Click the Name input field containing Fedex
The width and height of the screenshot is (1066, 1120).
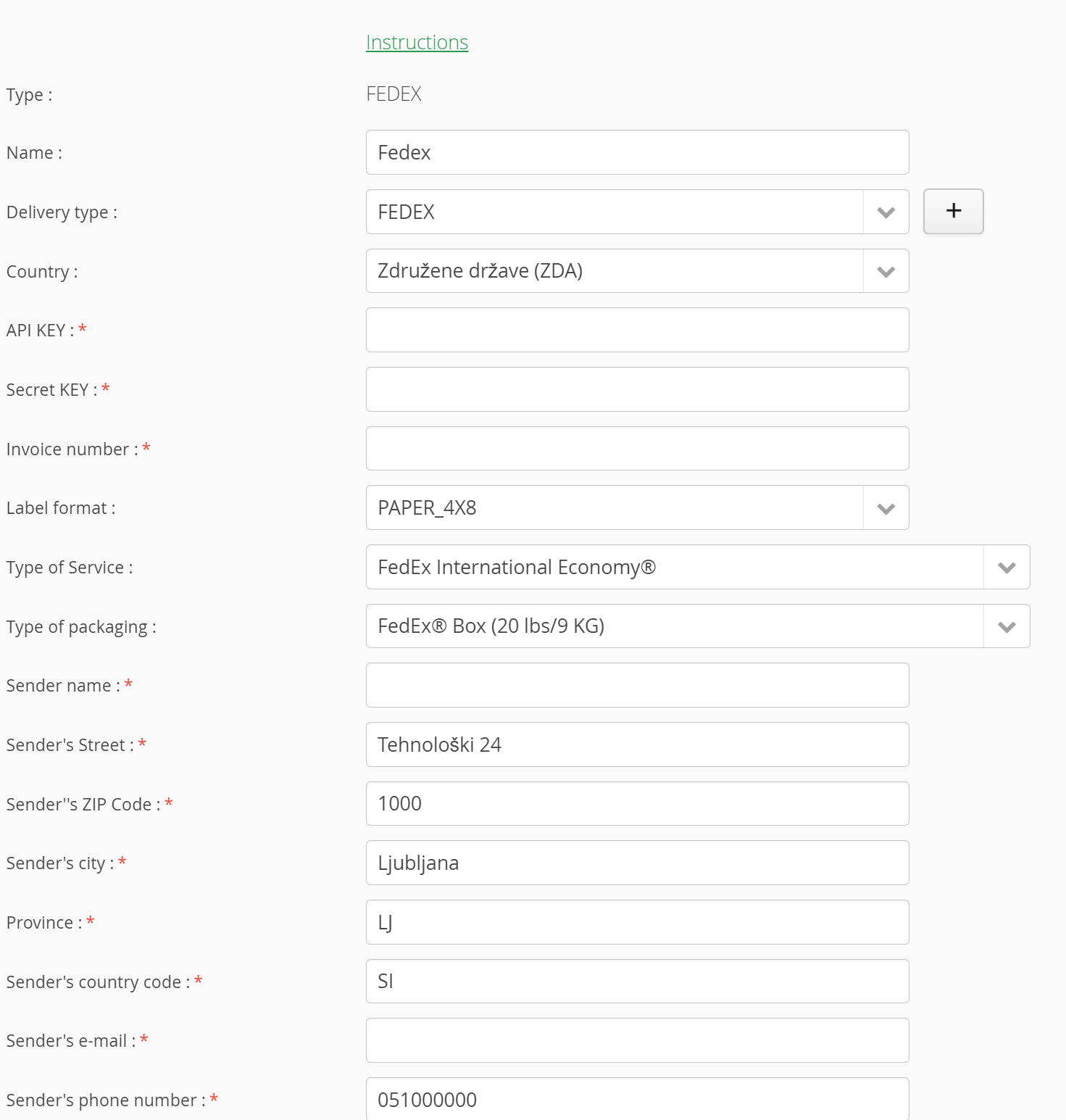[x=637, y=152]
